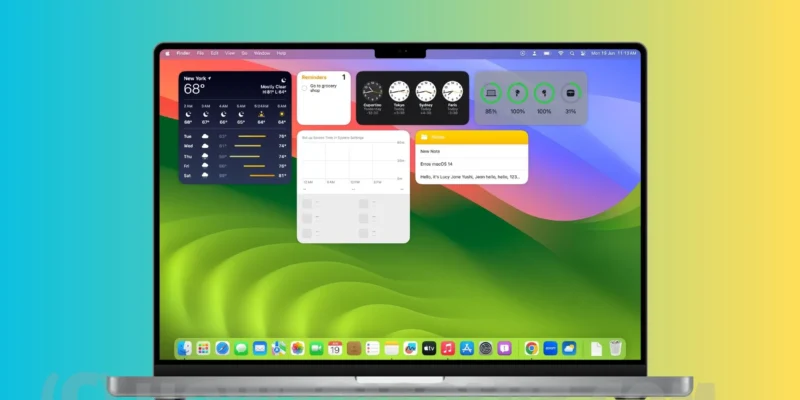Open the brown Contacts icon in the dock
The image size is (800, 400).
point(354,348)
